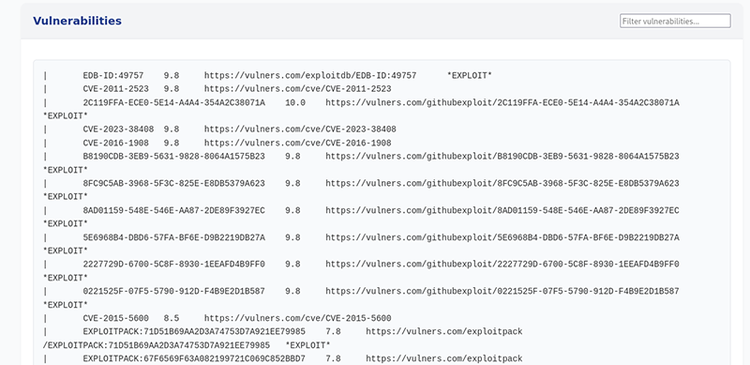
Task: Select the CVE-2011-2523 identifier
Action: pos(115,89)
